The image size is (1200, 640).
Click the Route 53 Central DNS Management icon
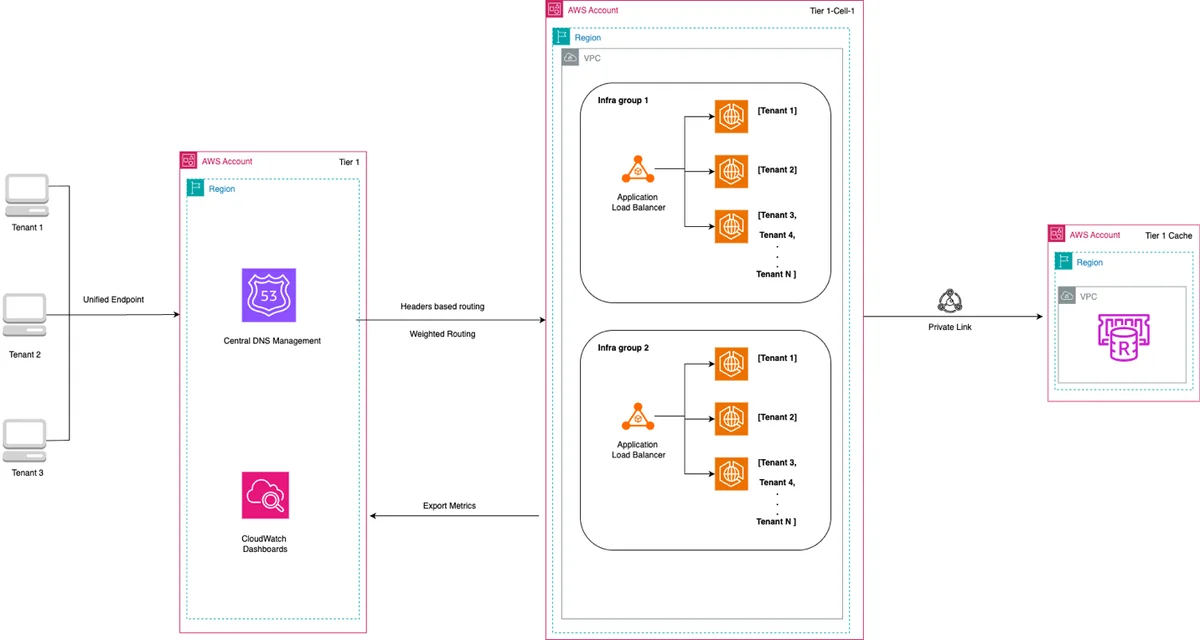pos(270,295)
